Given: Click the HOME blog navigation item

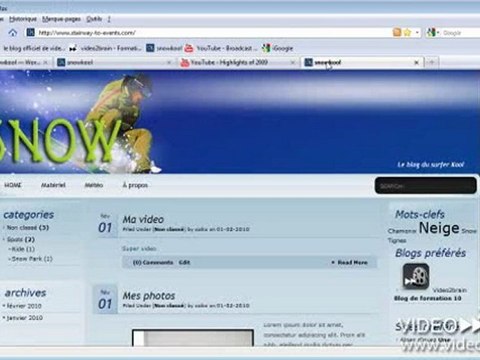Looking at the screenshot, I should tap(13, 185).
